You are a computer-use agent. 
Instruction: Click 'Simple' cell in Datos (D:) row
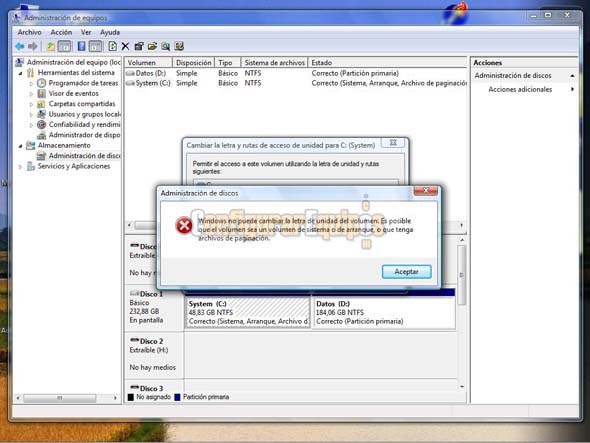tap(187, 73)
